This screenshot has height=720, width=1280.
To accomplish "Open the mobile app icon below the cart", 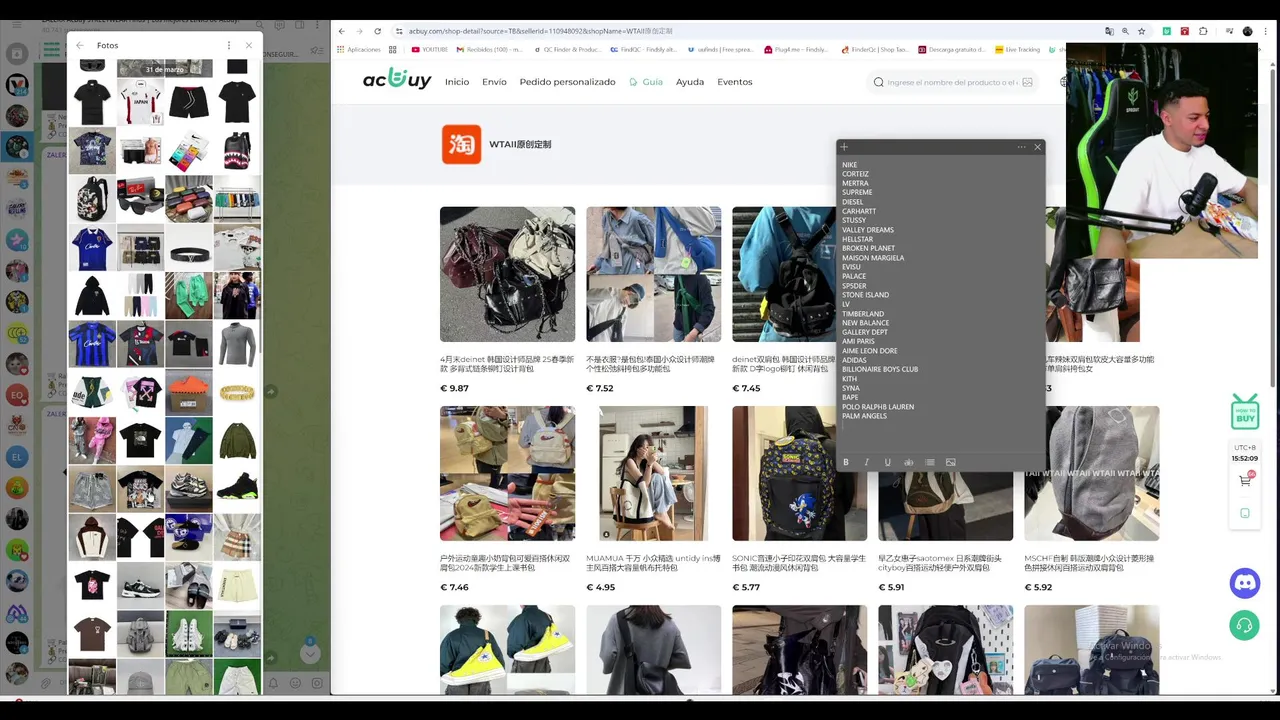I will [1245, 513].
